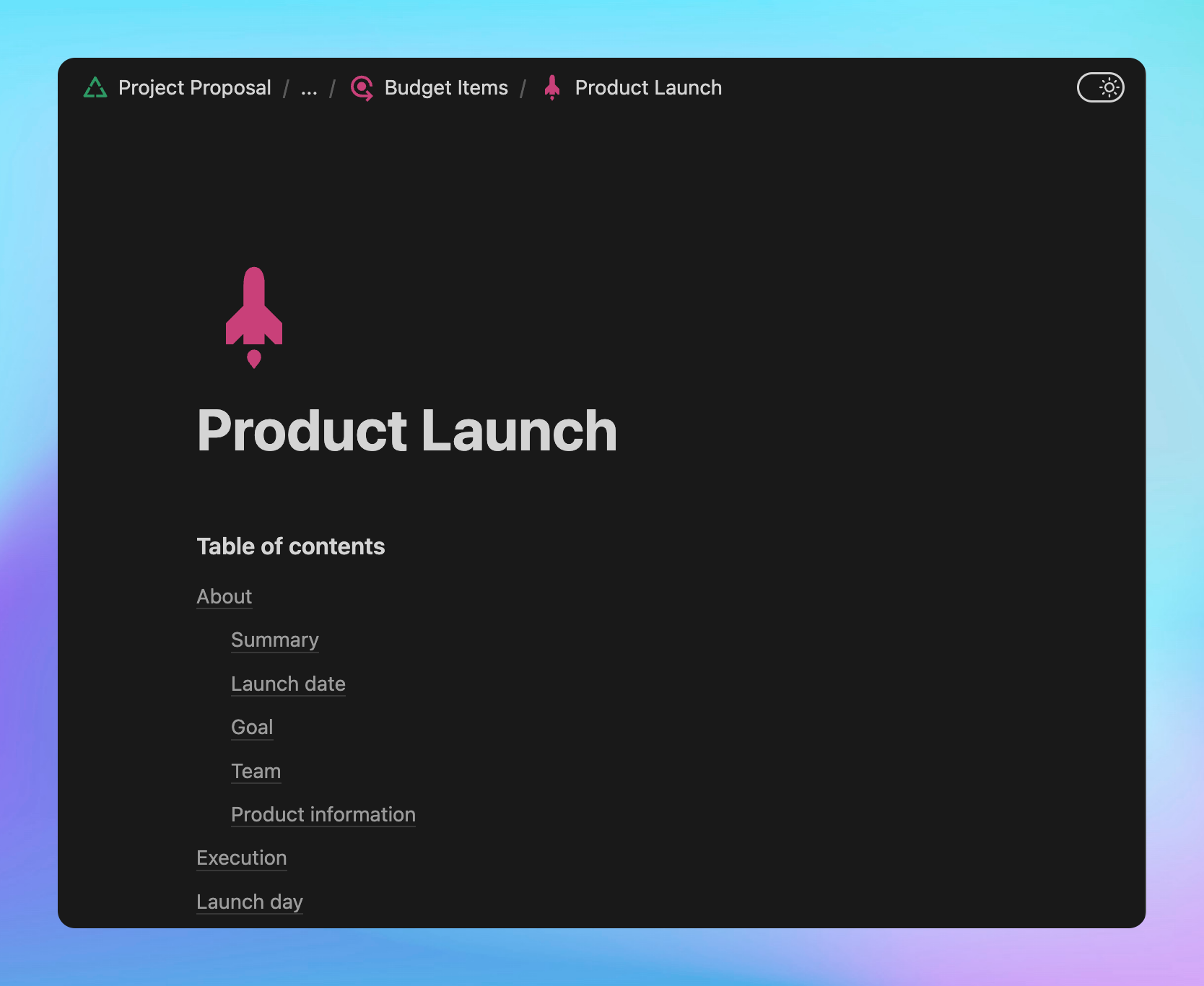Toggle the light/dark mode switch
1204x986 pixels.
(x=1099, y=88)
